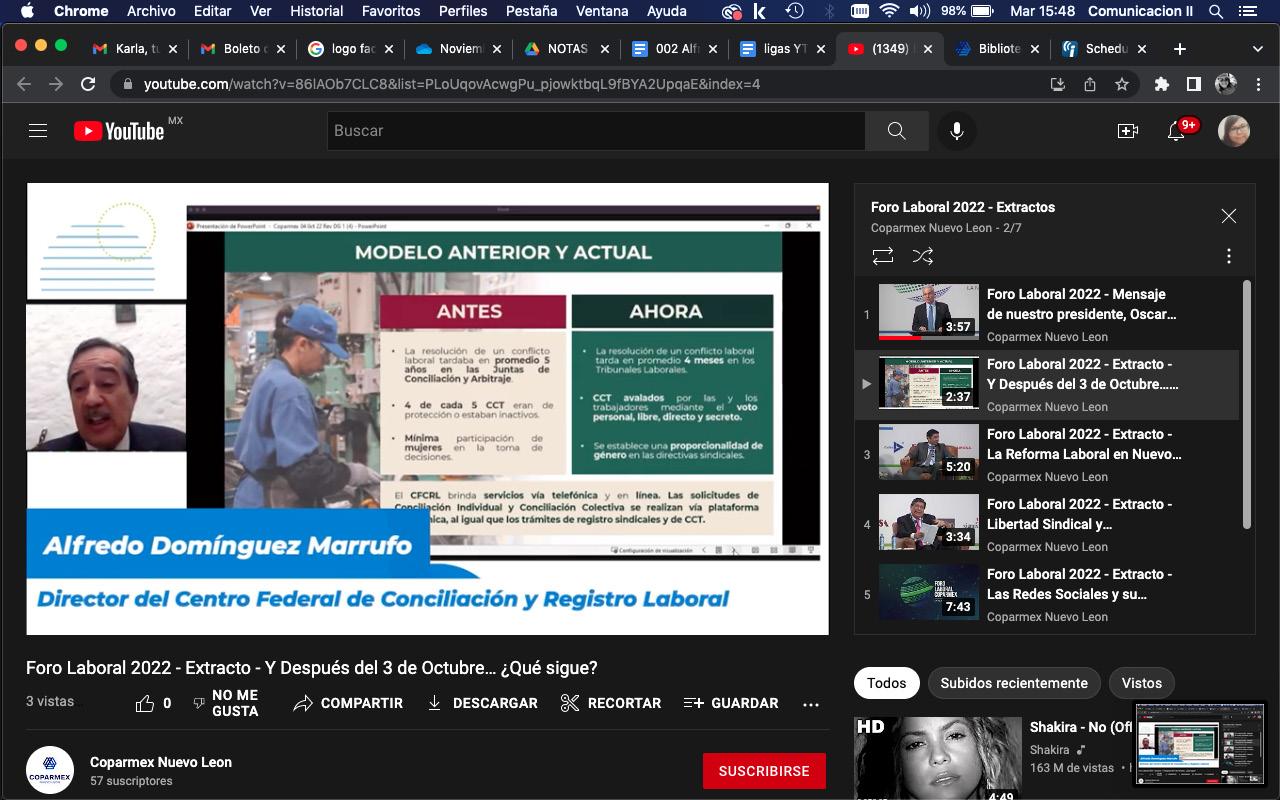The image size is (1280, 800).
Task: Open the Archivo menu in menu bar
Action: click(x=151, y=11)
